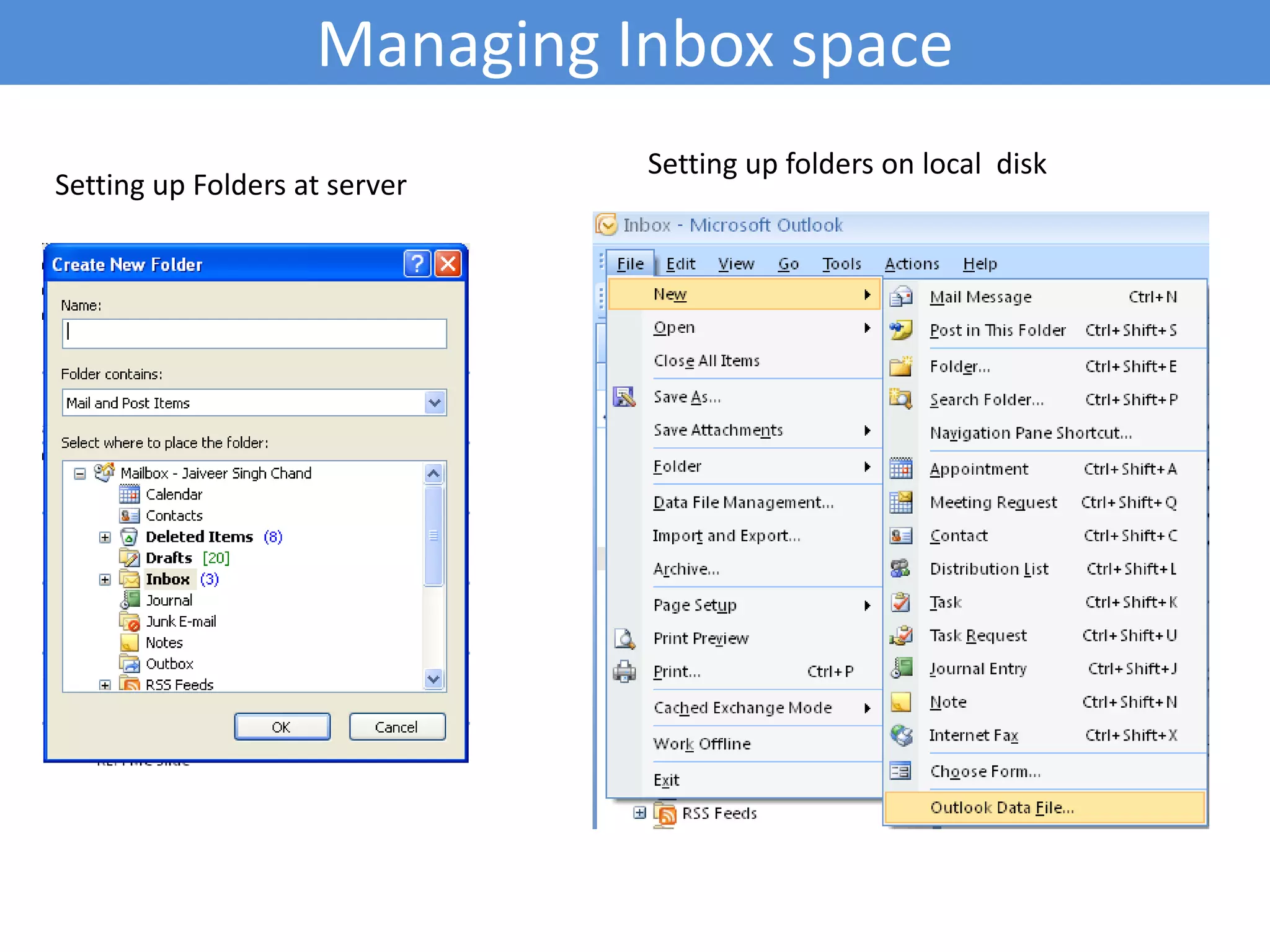Click the Print Preview magnifier icon
Image resolution: width=1270 pixels, height=952 pixels.
pyautogui.click(x=624, y=638)
